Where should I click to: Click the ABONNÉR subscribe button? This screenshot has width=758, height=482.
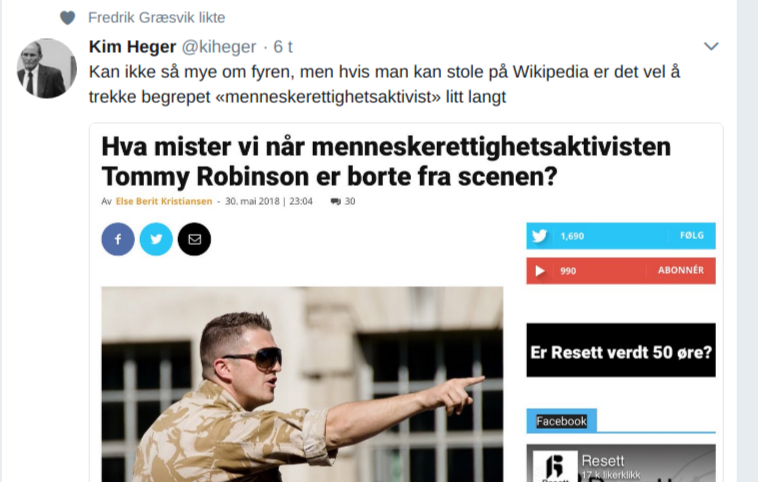681,270
